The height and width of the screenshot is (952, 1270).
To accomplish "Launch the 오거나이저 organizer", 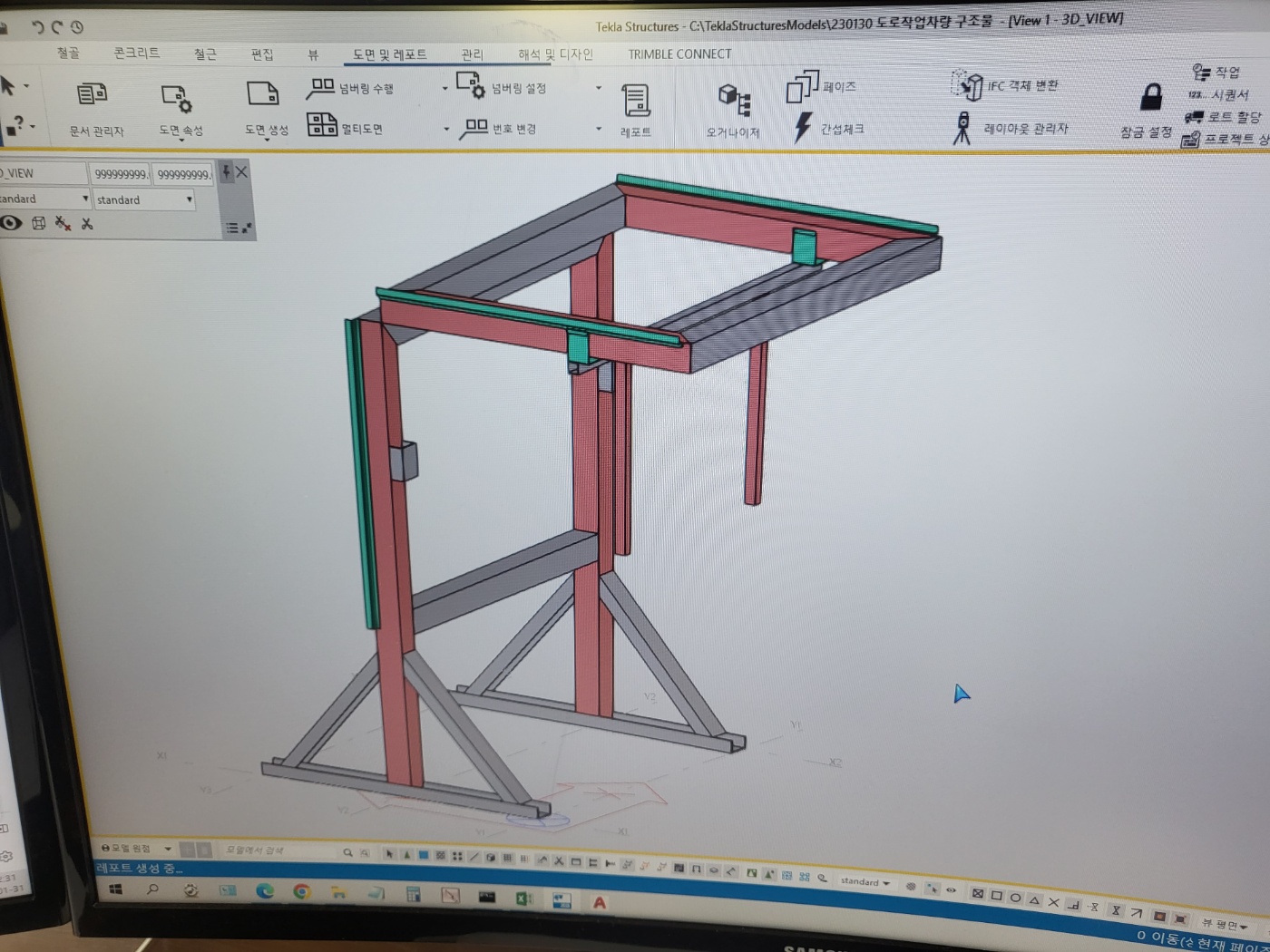I will 733,112.
